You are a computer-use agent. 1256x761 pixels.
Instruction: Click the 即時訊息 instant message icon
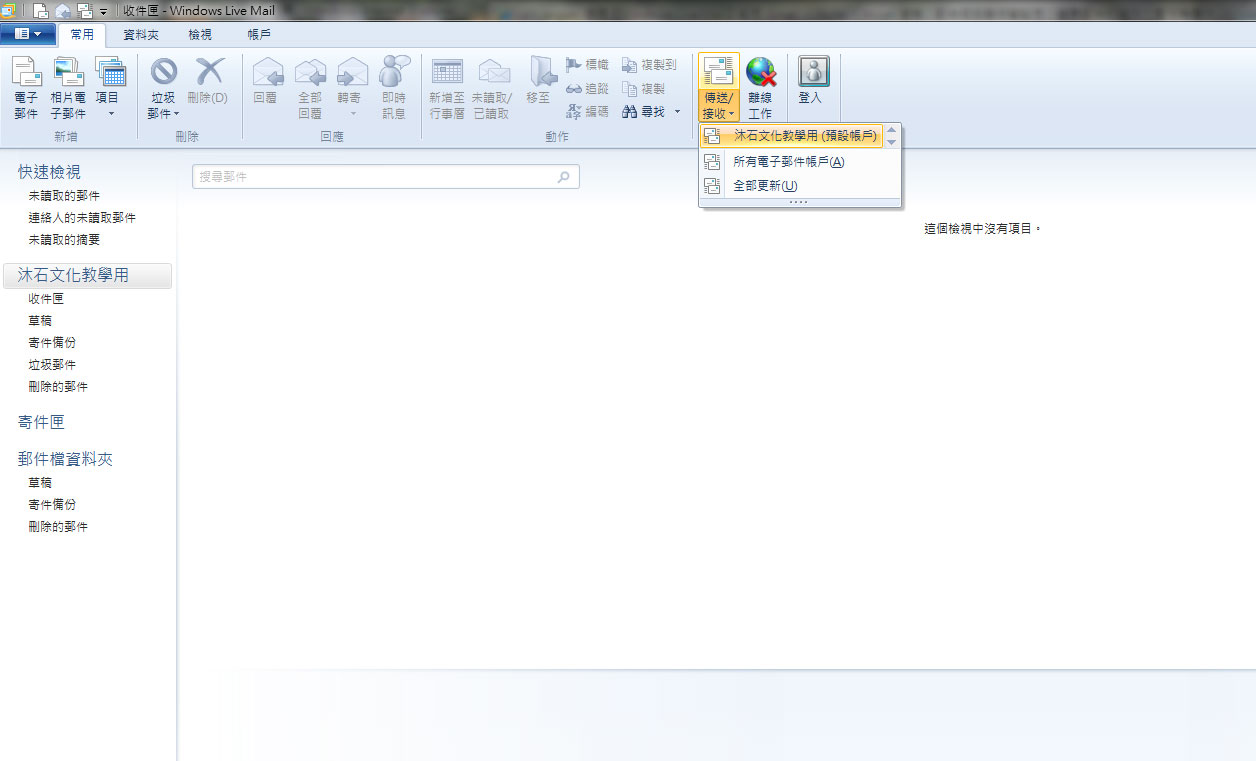(x=394, y=71)
